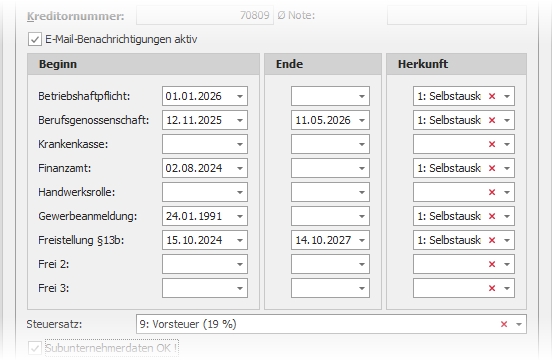
Task: Open Berufsgenossenschaft Beginn date dropdown
Action: pos(240,120)
